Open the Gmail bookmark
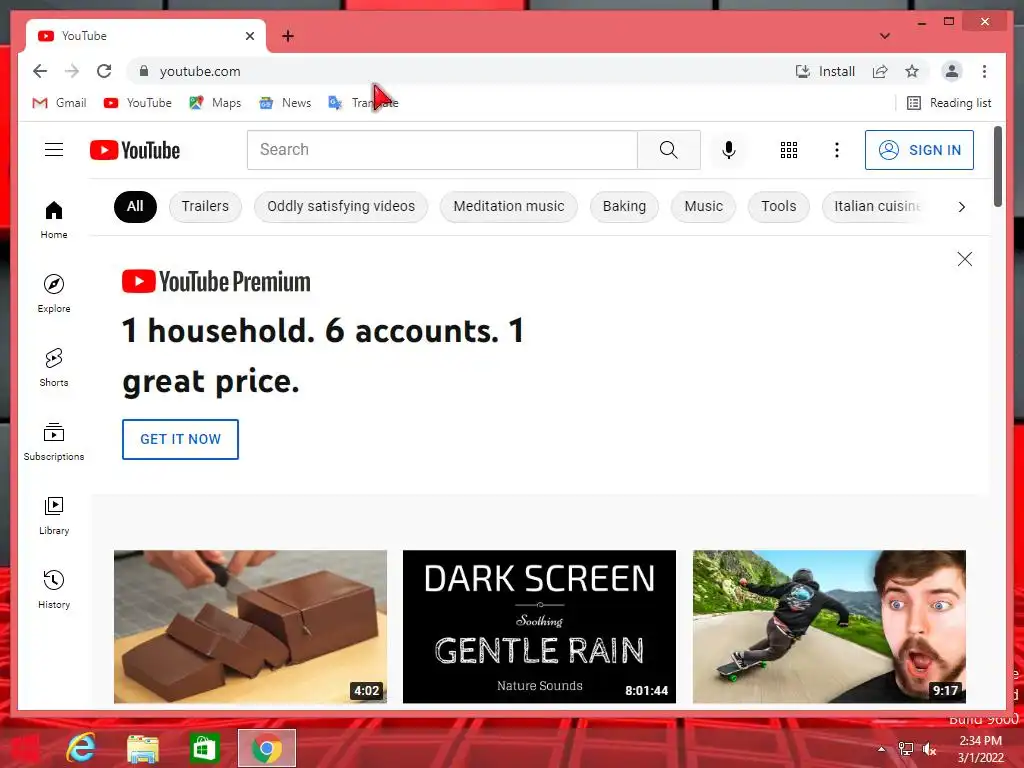Image resolution: width=1024 pixels, height=768 pixels. click(59, 103)
